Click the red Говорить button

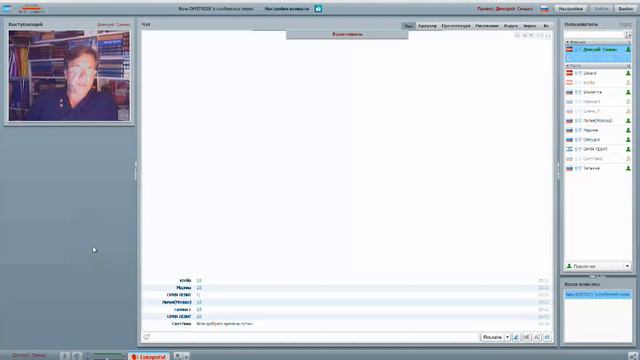click(x=149, y=357)
